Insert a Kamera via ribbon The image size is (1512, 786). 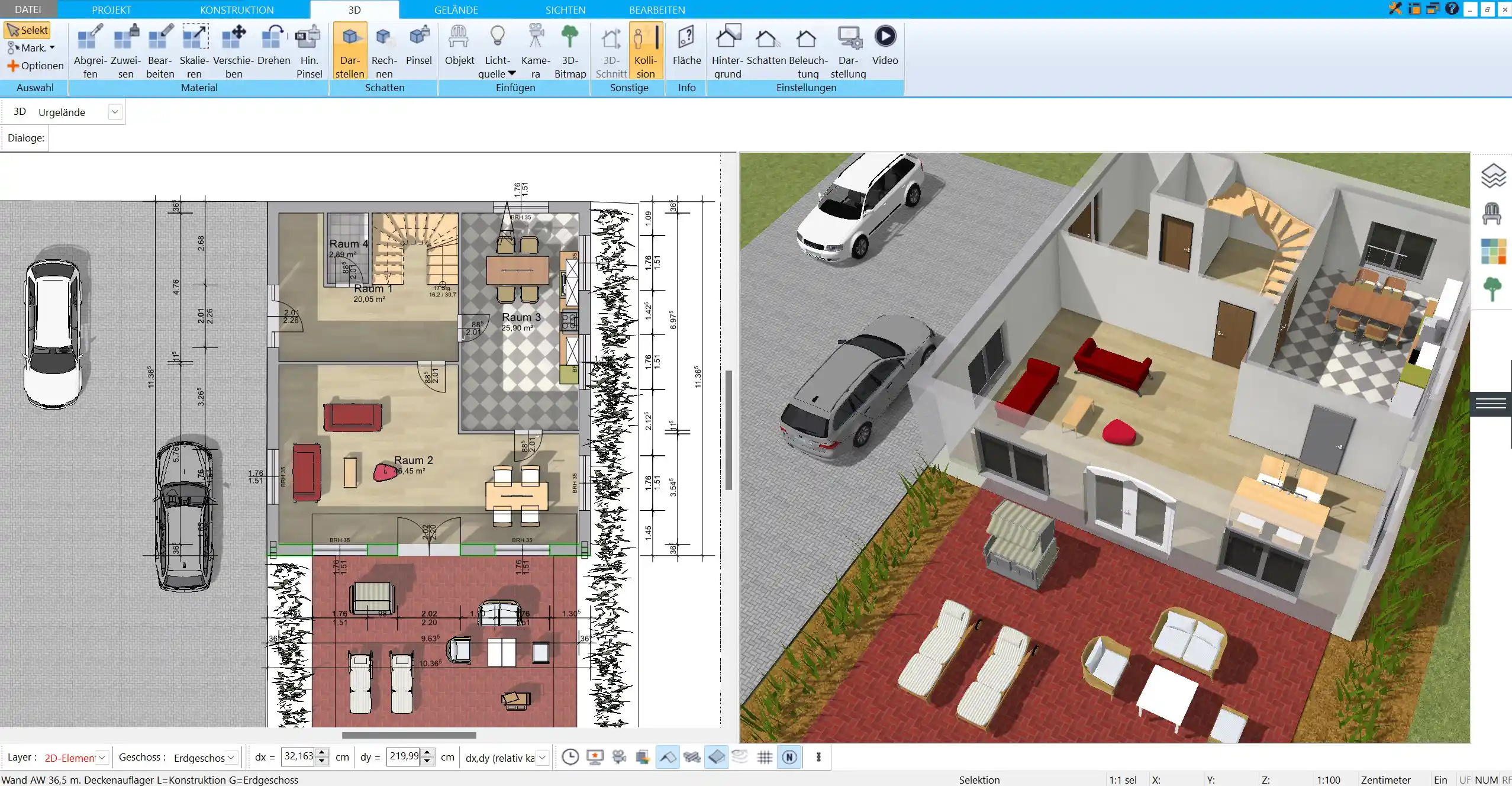pyautogui.click(x=536, y=51)
